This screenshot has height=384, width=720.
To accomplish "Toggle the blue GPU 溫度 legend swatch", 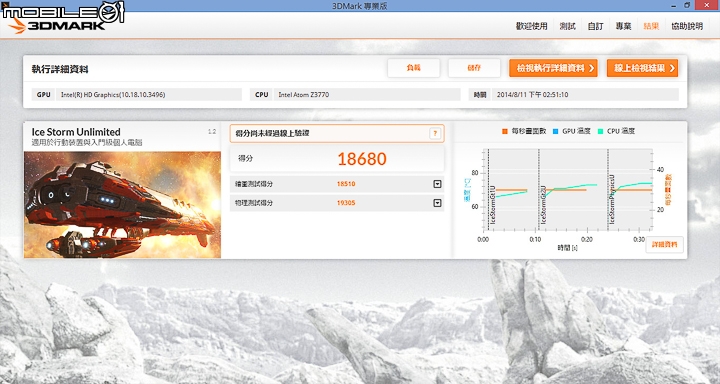I will [555, 131].
